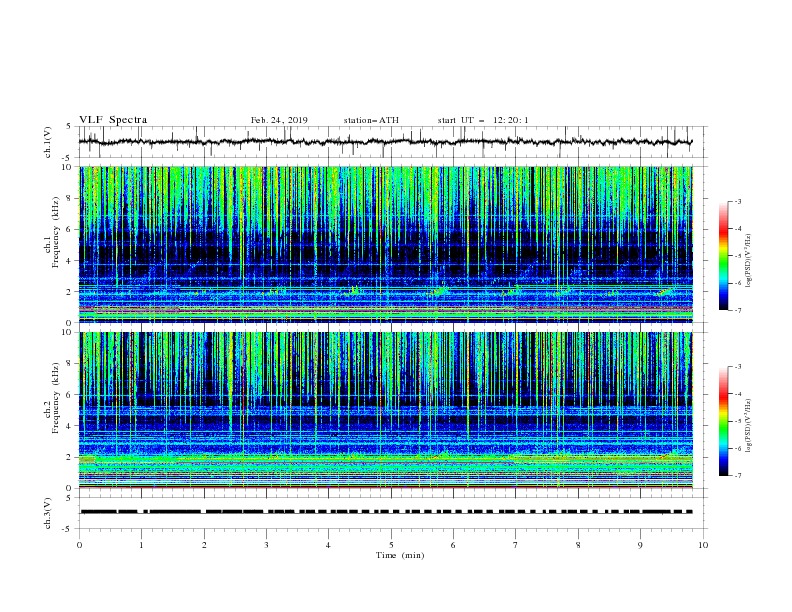Click the ch.2 PSD color bar
The width and height of the screenshot is (792, 612).
click(x=723, y=421)
